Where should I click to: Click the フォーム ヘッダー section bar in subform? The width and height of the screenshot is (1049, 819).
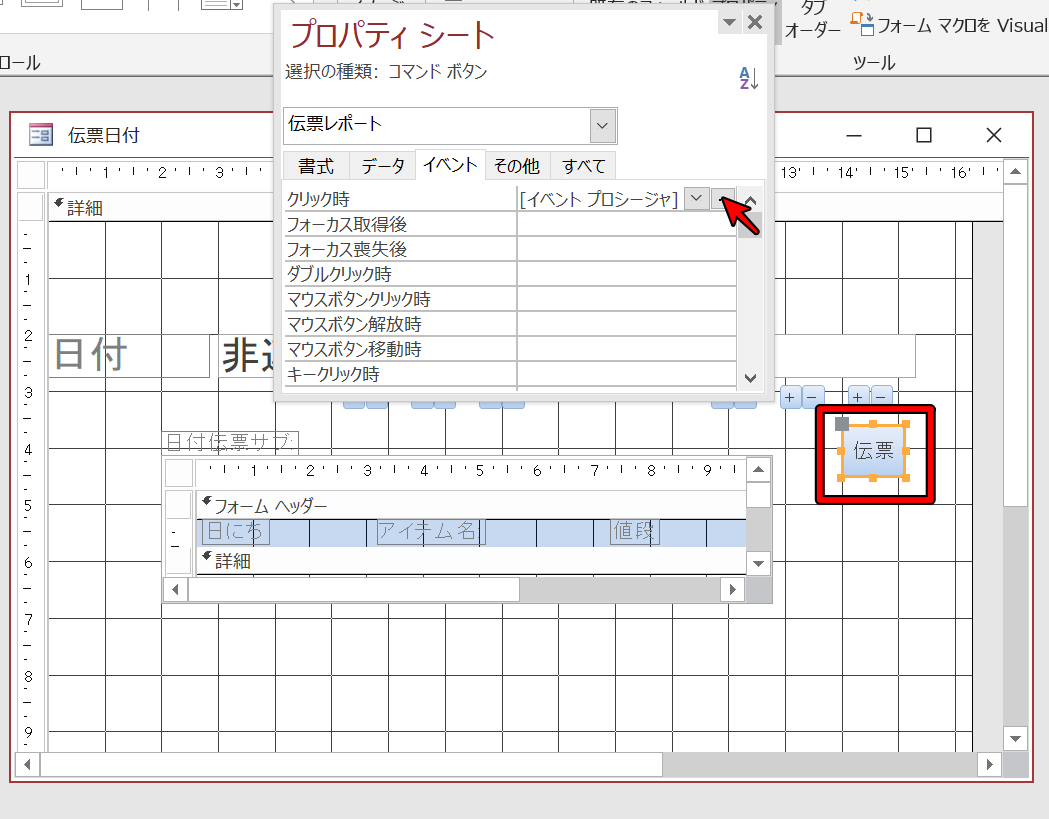(x=471, y=506)
